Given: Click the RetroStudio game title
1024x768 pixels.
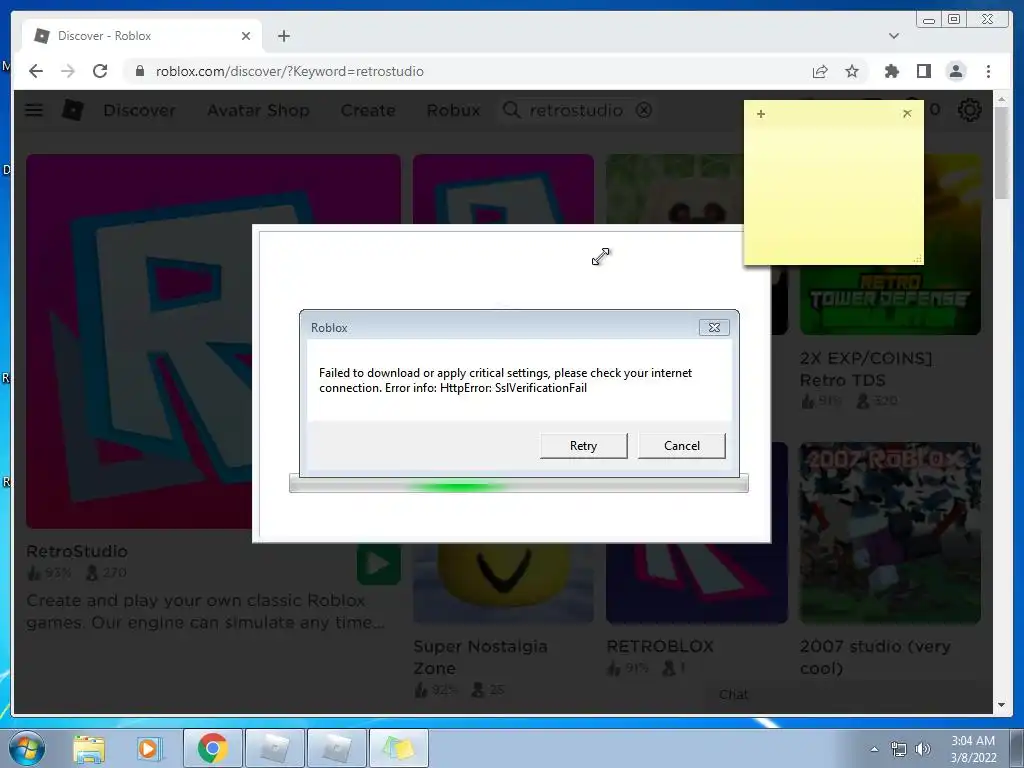Looking at the screenshot, I should (x=77, y=551).
